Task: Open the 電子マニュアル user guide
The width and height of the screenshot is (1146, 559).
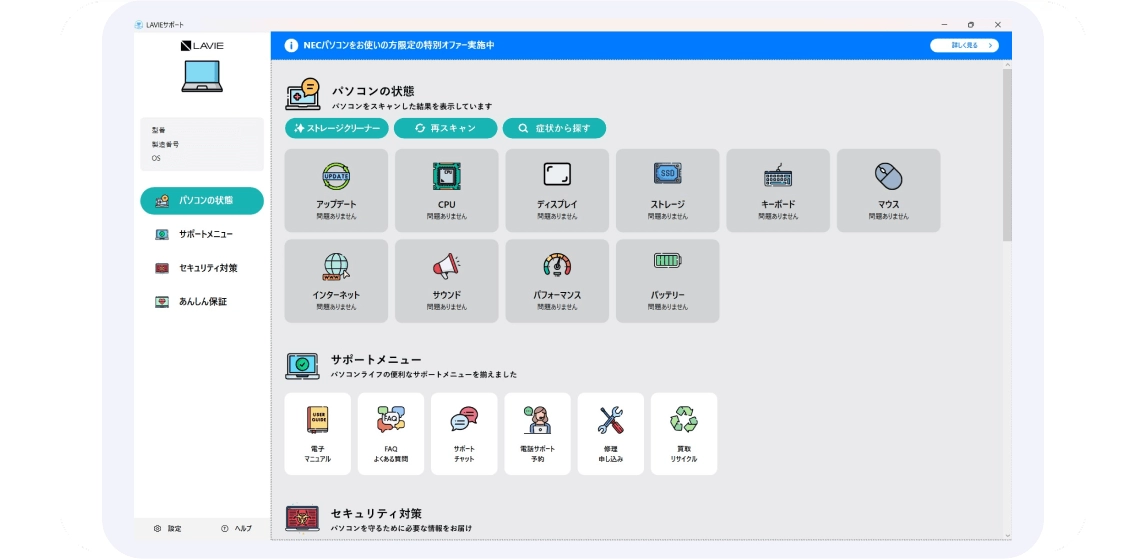Action: [x=317, y=434]
